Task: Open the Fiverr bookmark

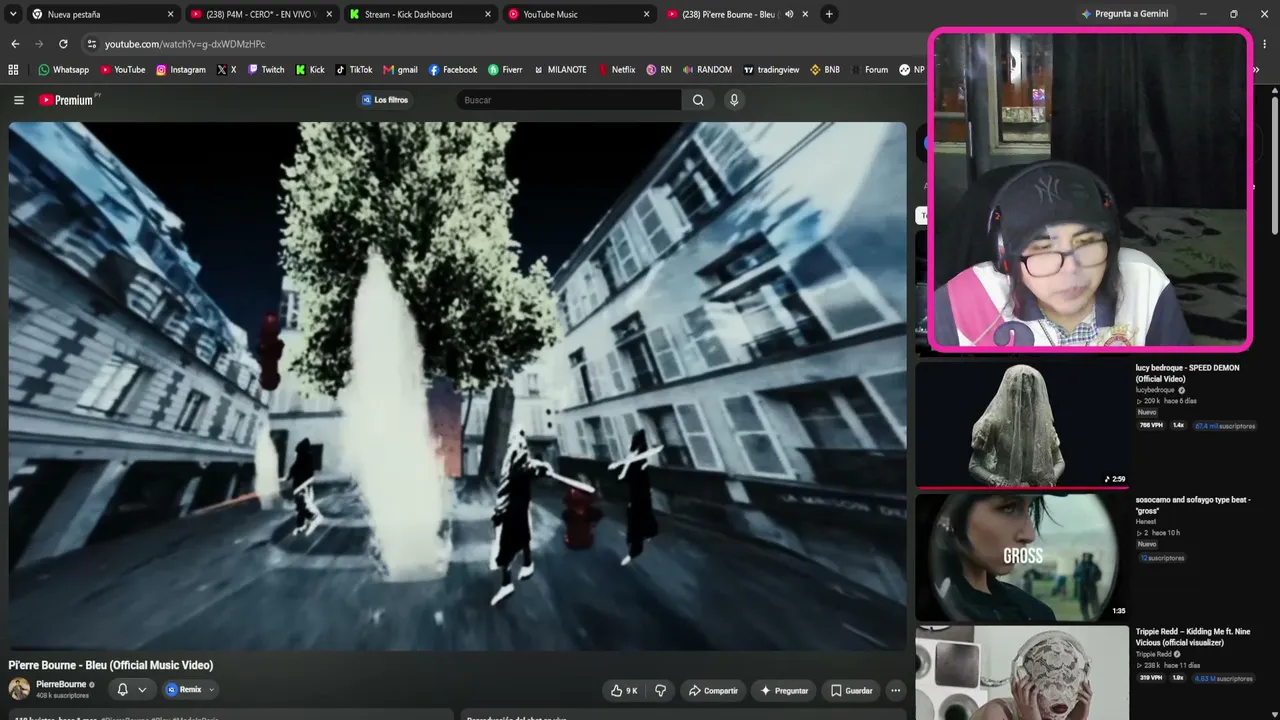Action: [505, 70]
